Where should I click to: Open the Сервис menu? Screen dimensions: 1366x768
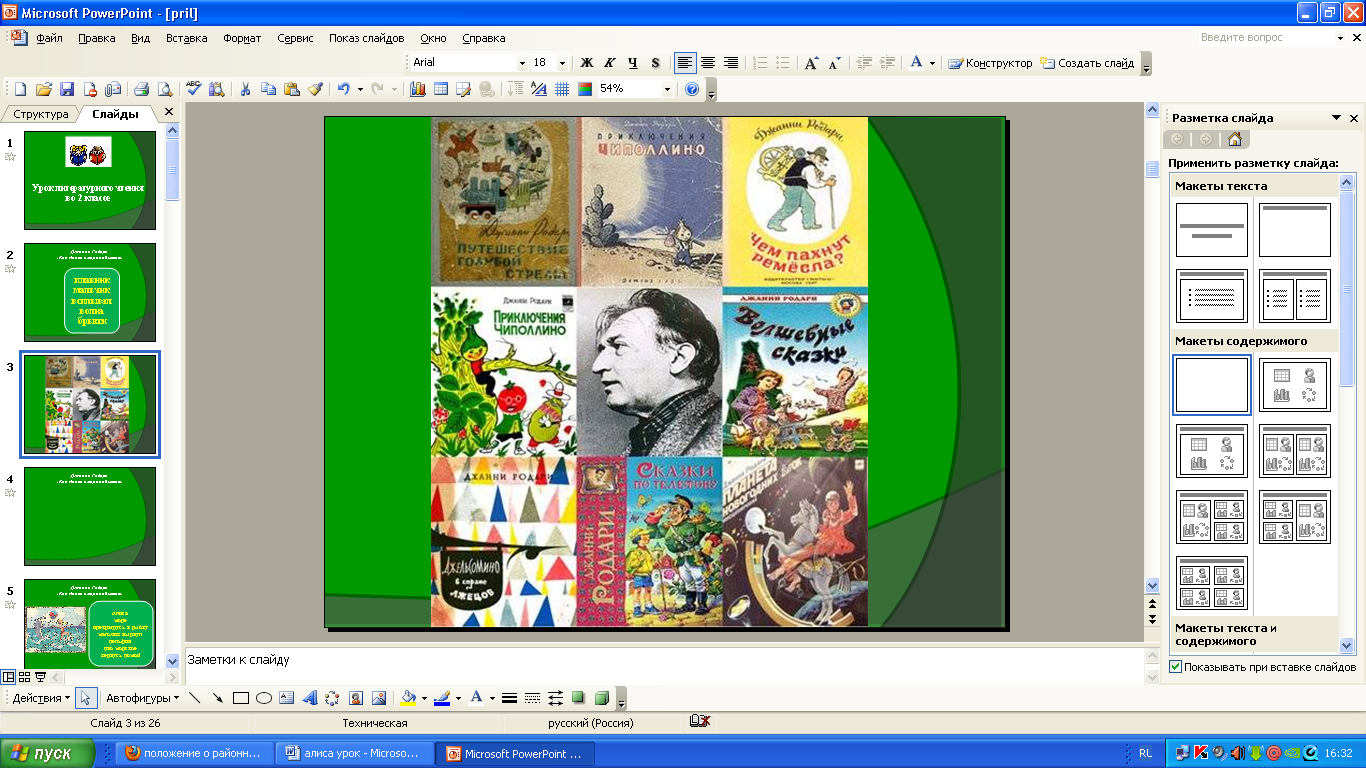295,38
